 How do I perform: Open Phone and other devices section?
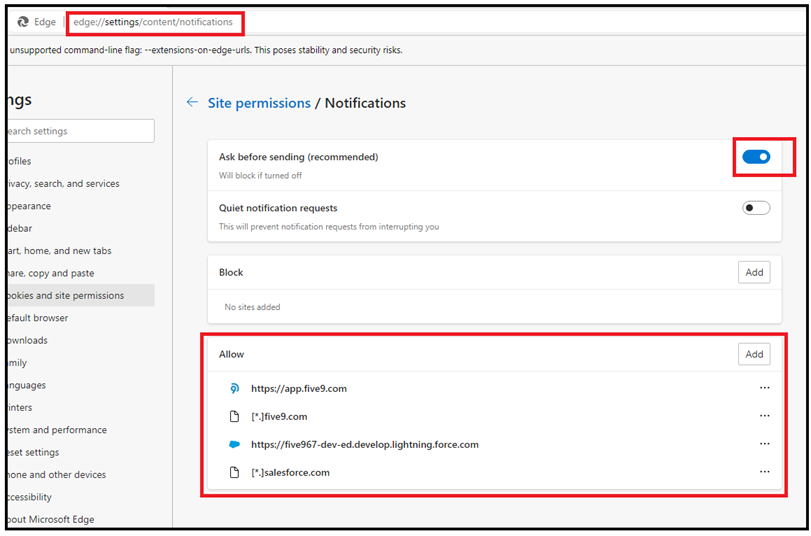pos(81,474)
